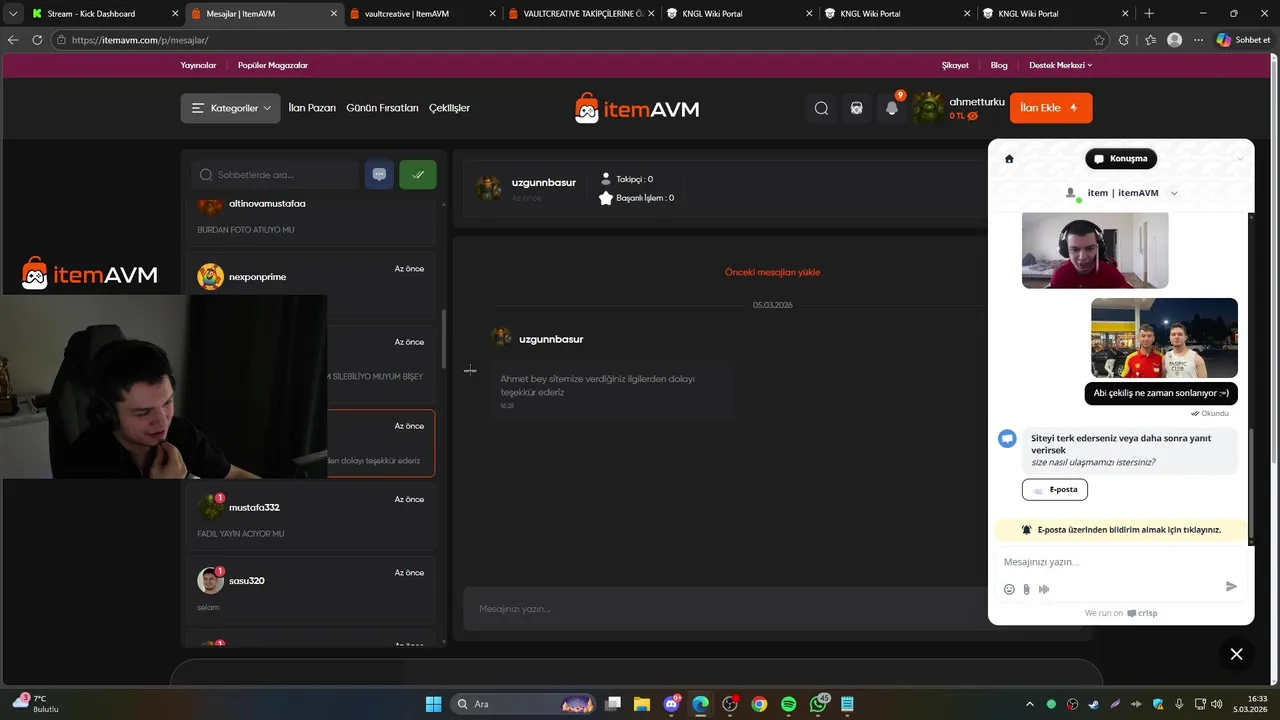Click the itemAVM logo in header
This screenshot has width=1280, height=720.
(x=637, y=108)
